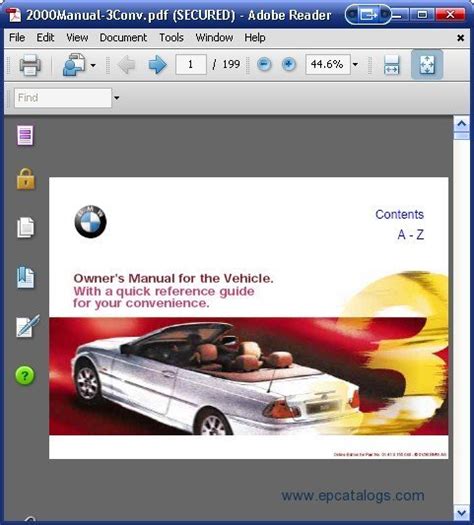Open the View menu
474x525 pixels.
tap(77, 38)
